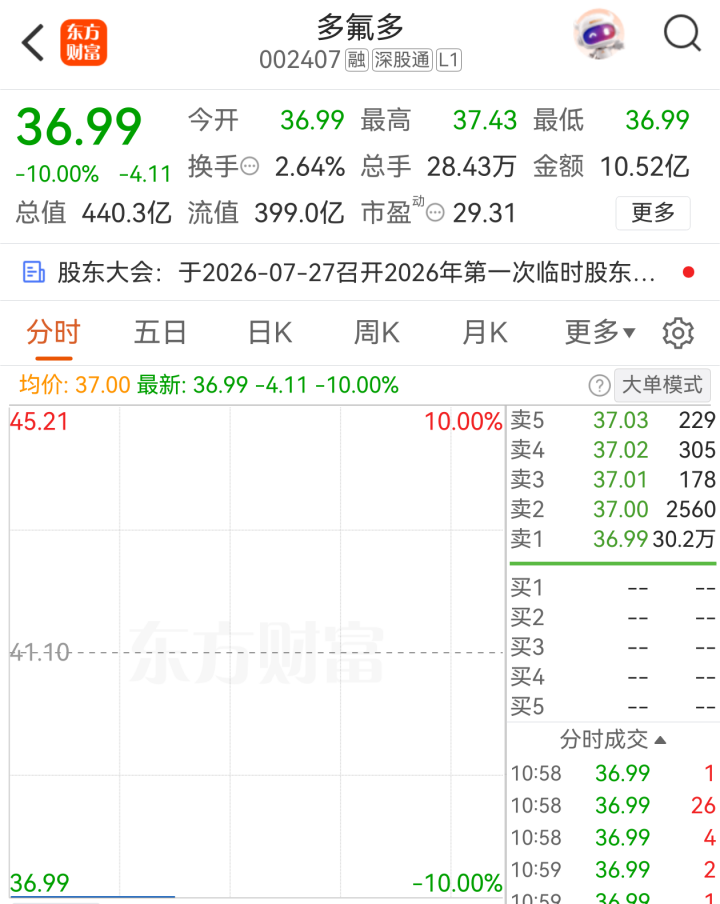Viewport: 720px width, 904px height.
Task: Tap the question mark help icon
Action: click(x=600, y=385)
